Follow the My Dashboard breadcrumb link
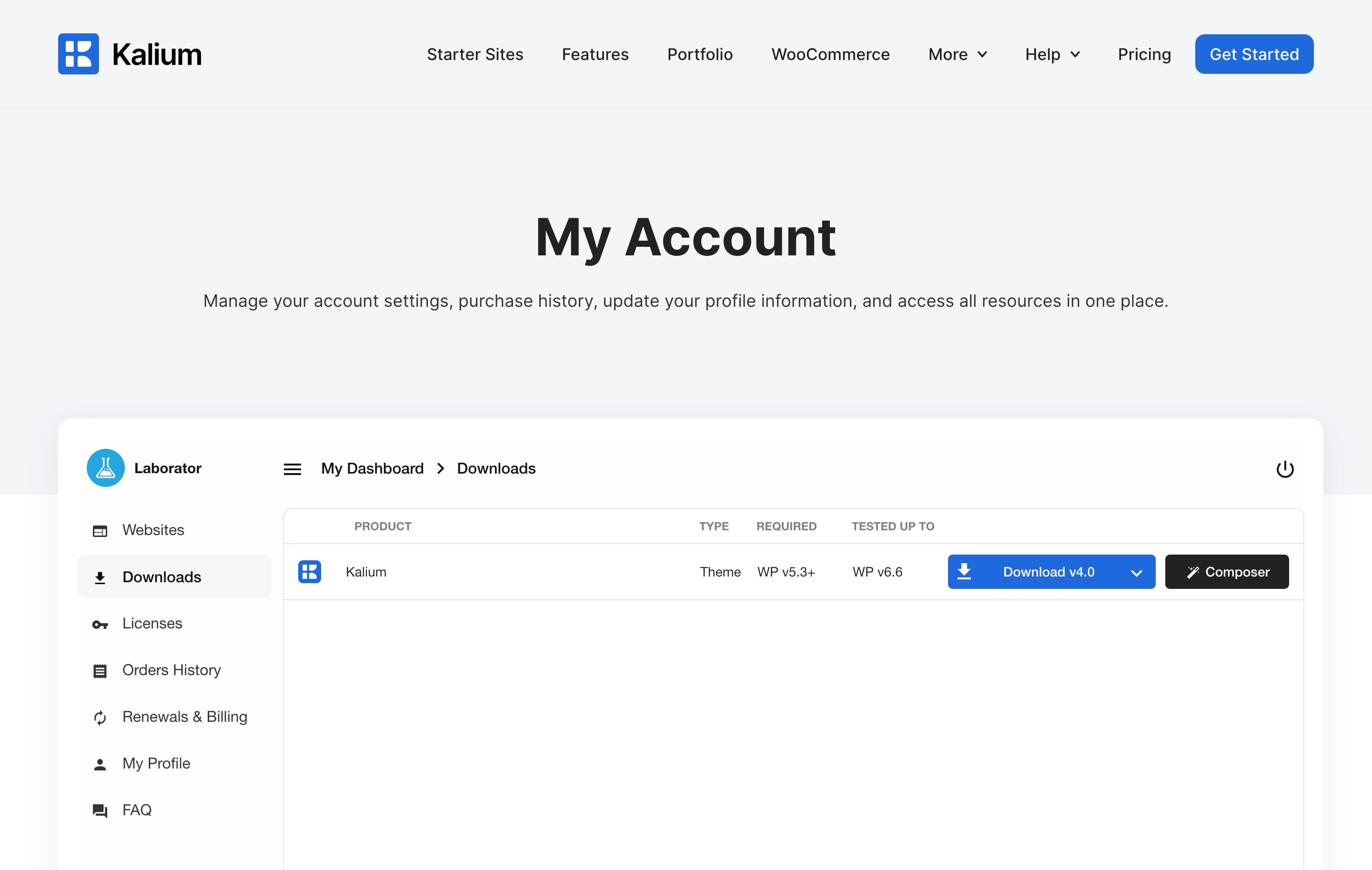Screen dimensions: 1372x870 372,468
